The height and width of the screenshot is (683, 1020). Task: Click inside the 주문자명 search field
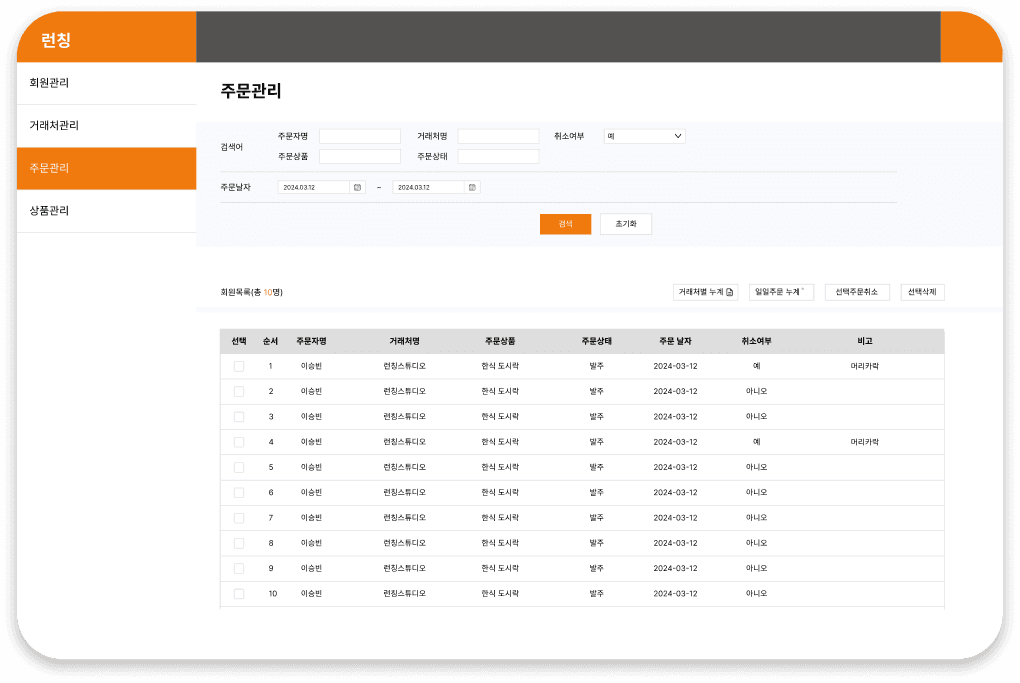(x=360, y=136)
